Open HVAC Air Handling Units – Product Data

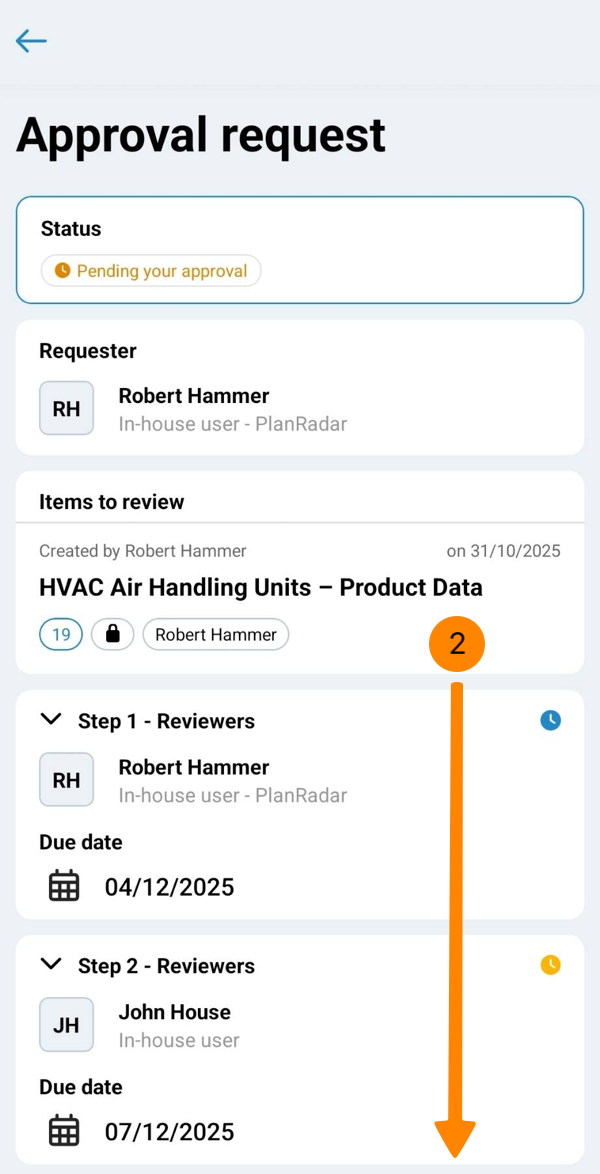point(260,587)
